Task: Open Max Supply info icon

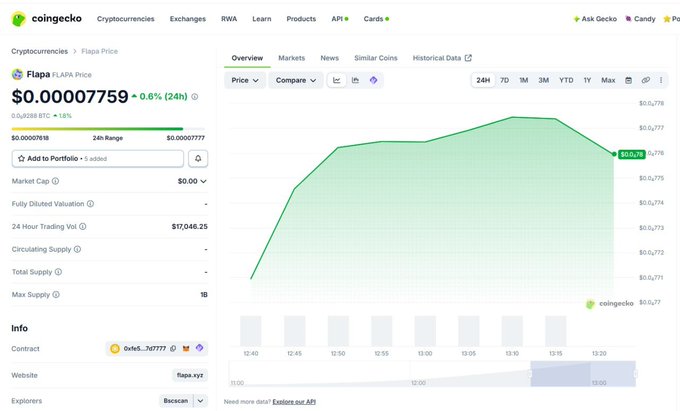Action: click(56, 294)
